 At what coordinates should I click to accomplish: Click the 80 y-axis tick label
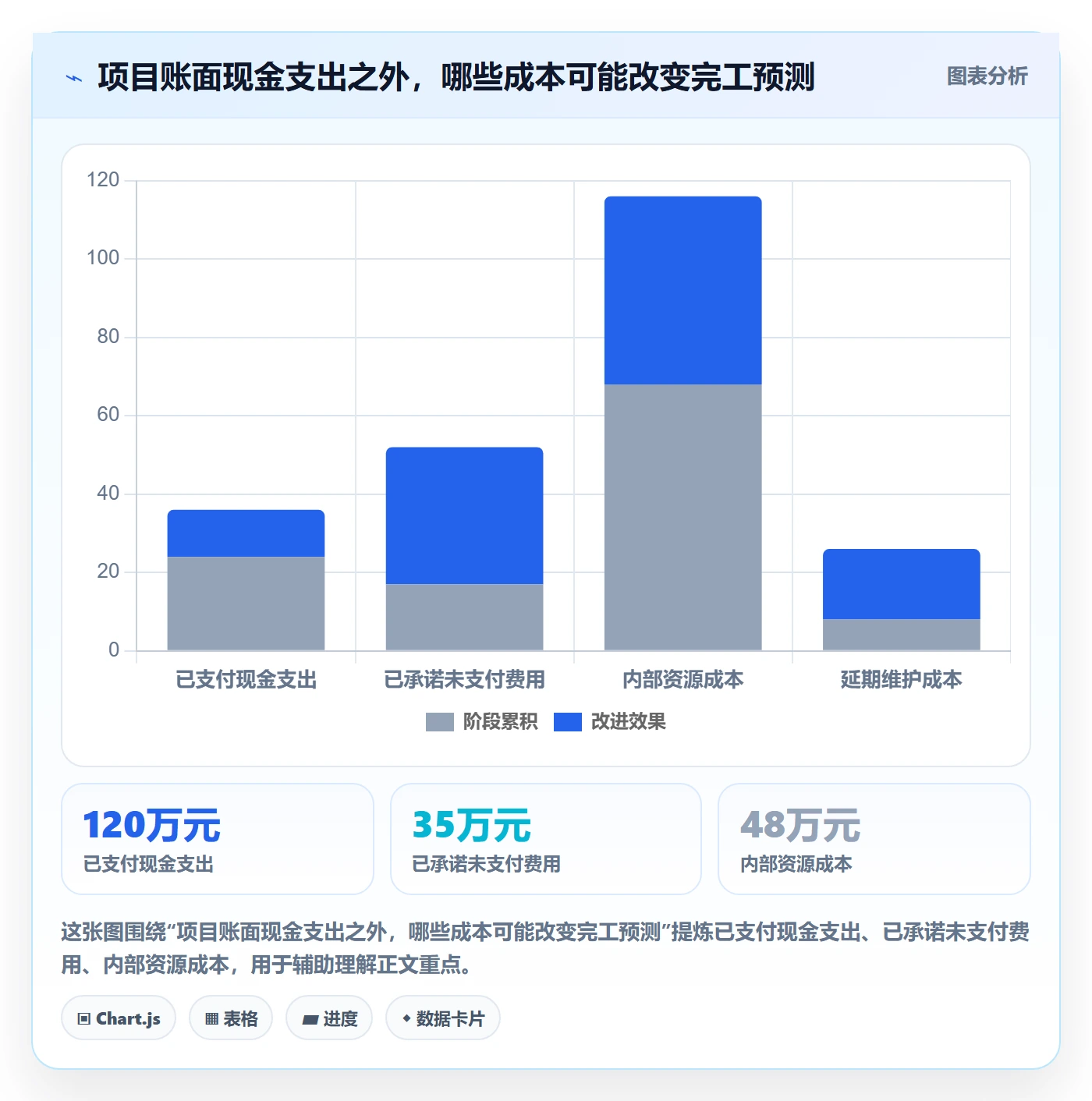tap(108, 337)
